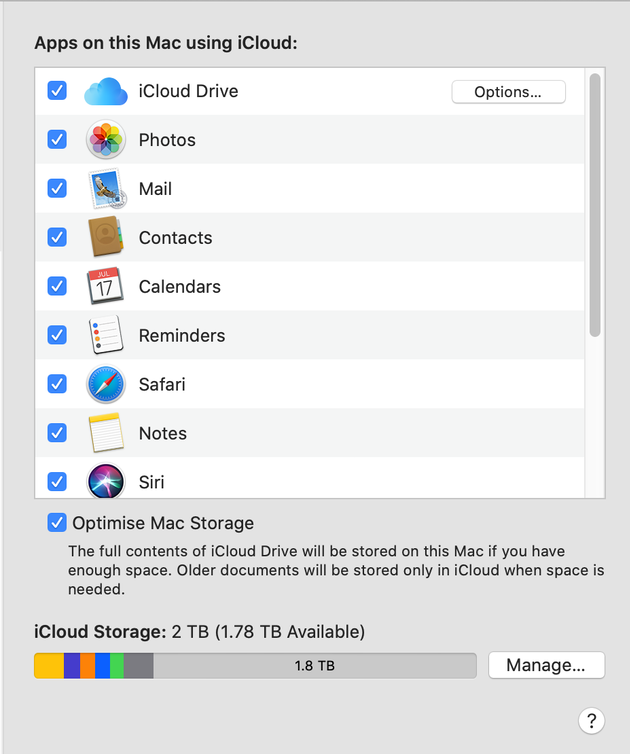Image resolution: width=630 pixels, height=754 pixels.
Task: Toggle the Optimise Mac Storage checkbox
Action: tap(57, 523)
